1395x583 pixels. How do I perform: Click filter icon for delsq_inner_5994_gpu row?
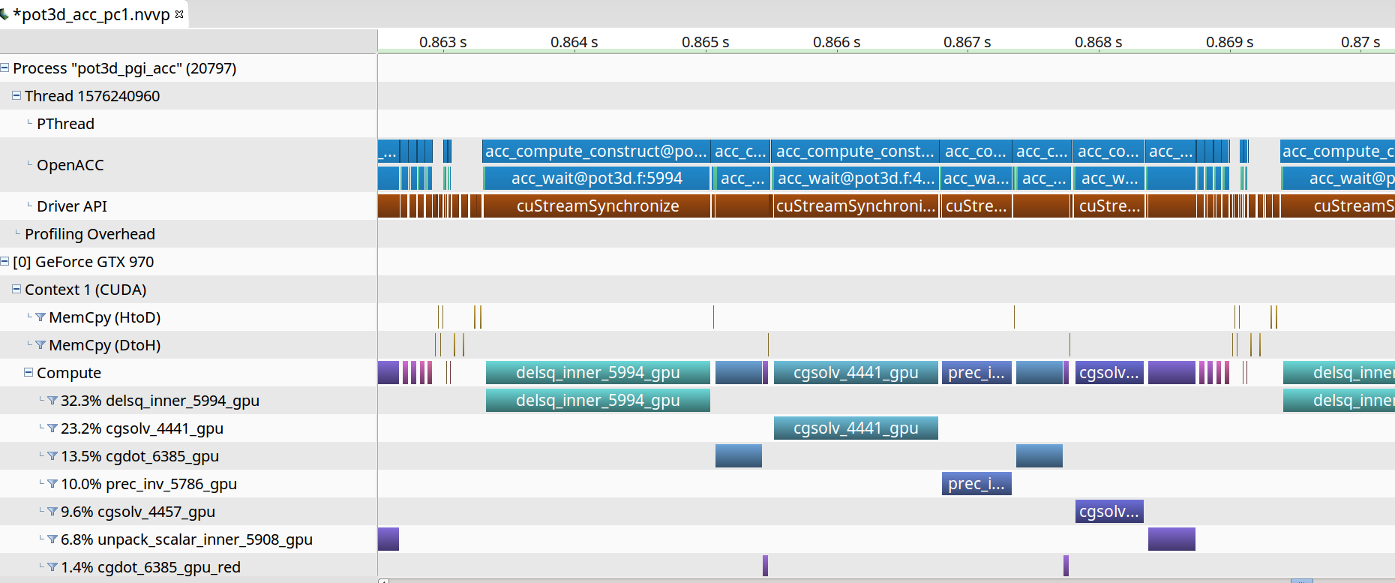pos(52,401)
